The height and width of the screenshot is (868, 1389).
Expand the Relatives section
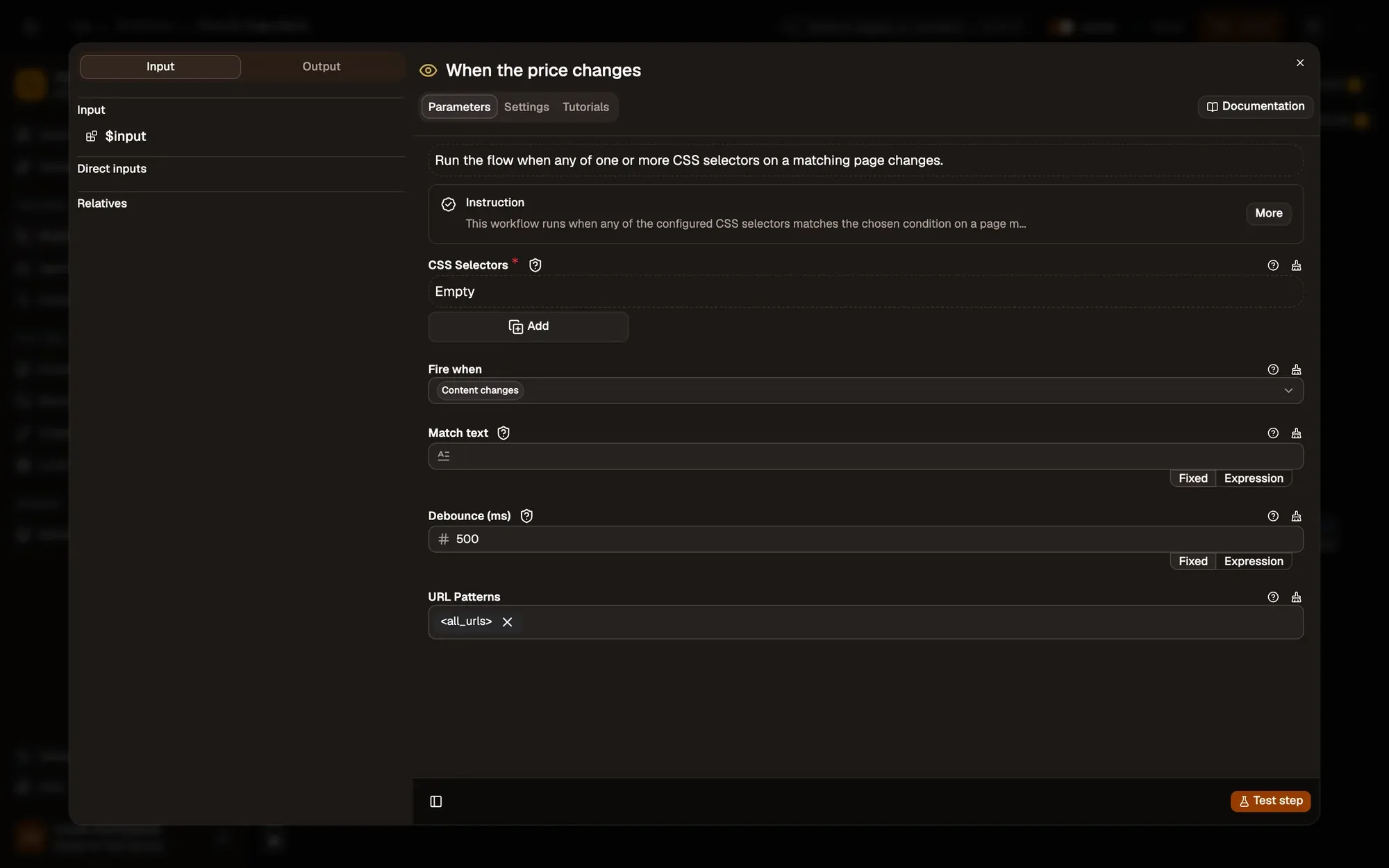102,203
